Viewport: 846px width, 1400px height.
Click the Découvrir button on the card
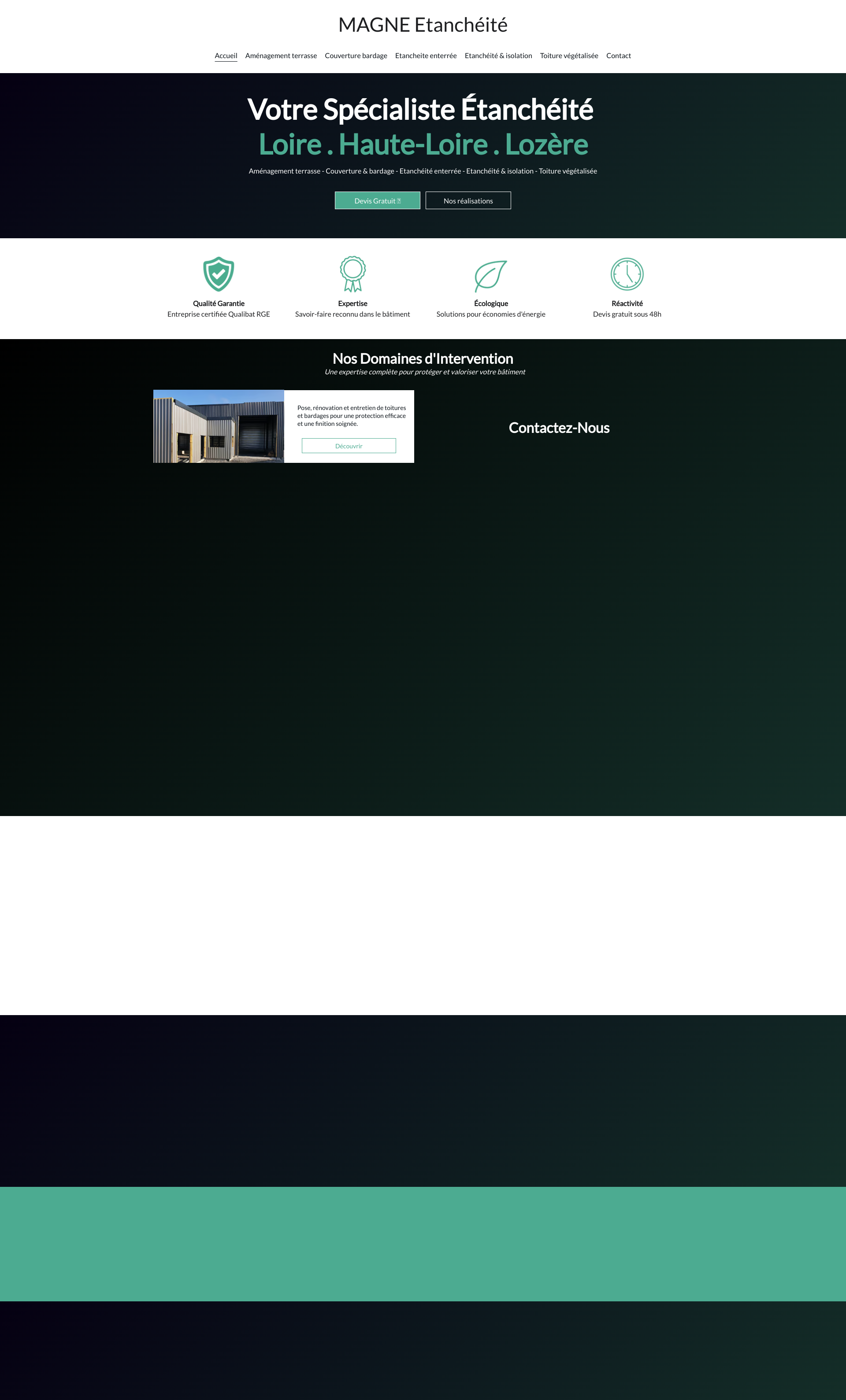click(349, 446)
